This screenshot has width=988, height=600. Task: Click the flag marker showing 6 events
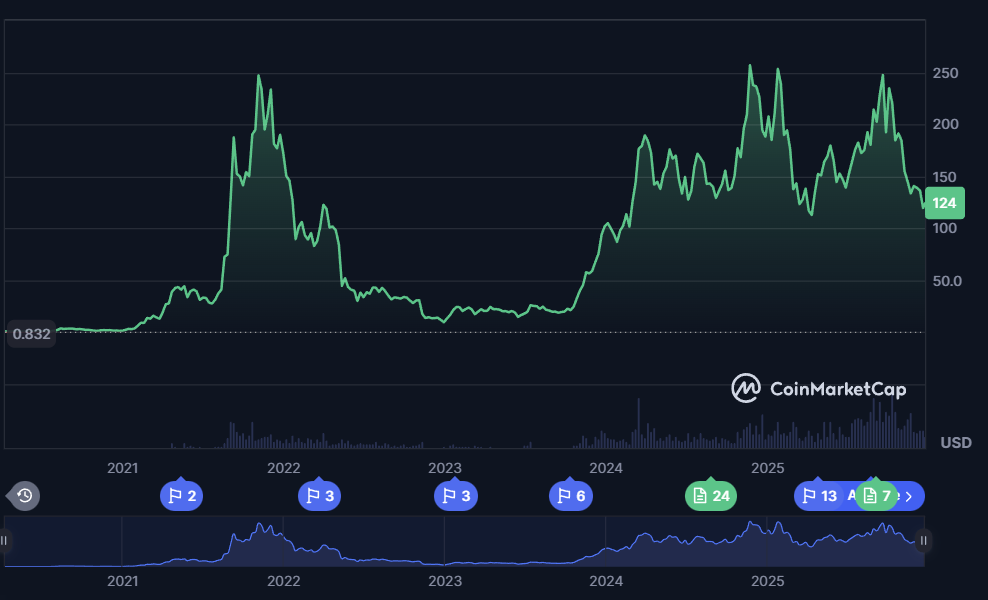pos(571,495)
